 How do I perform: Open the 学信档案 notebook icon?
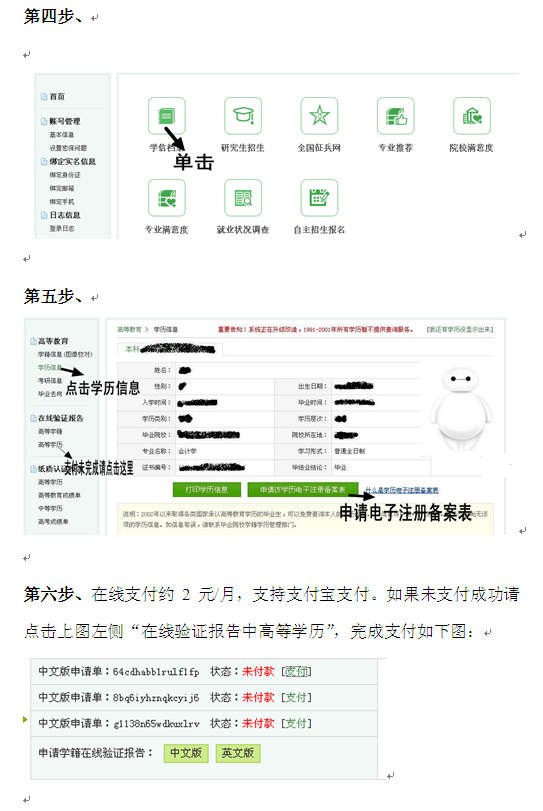(167, 116)
